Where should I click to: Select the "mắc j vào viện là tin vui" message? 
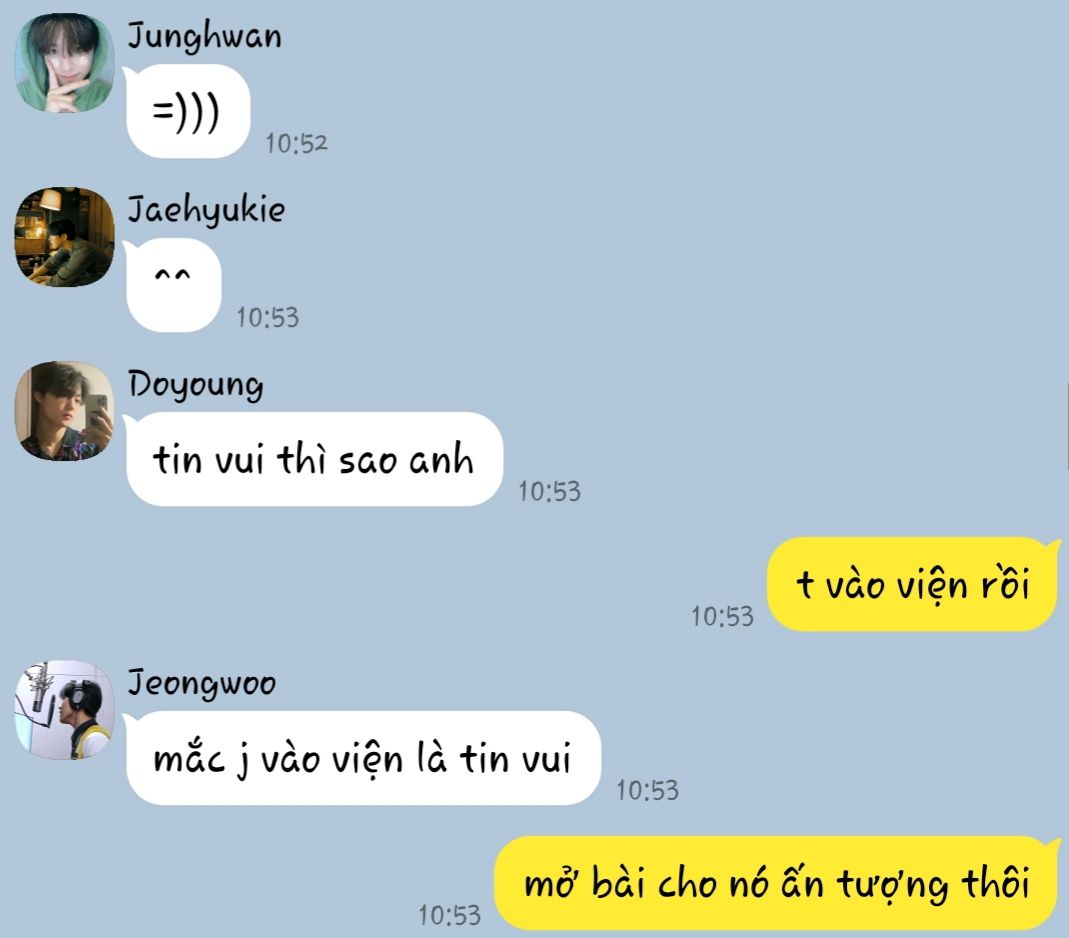363,758
